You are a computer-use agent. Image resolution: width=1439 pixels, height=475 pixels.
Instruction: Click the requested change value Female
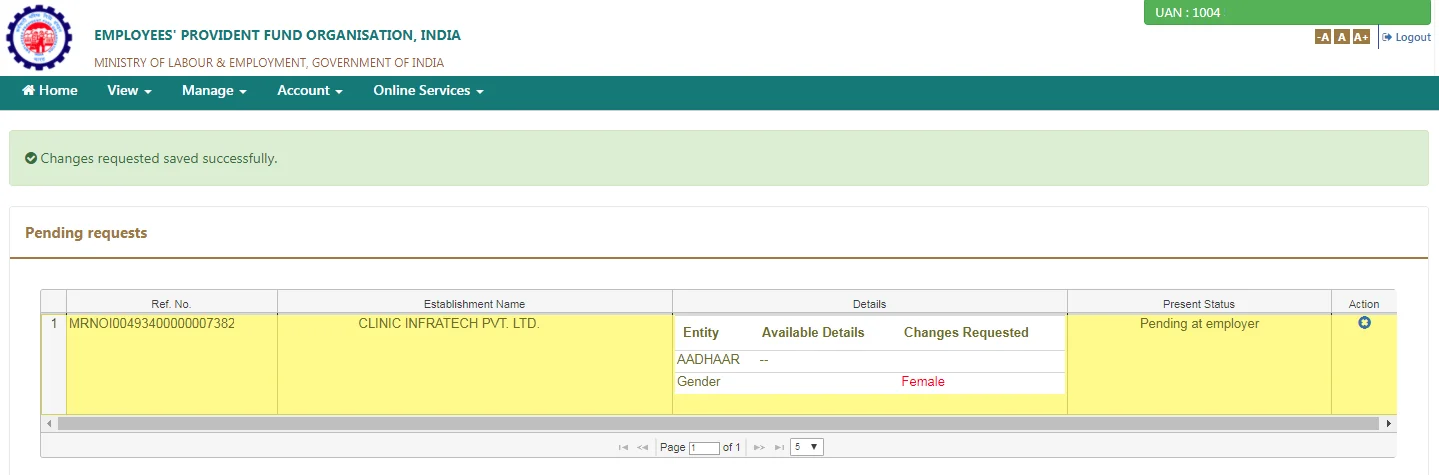pyautogui.click(x=923, y=382)
